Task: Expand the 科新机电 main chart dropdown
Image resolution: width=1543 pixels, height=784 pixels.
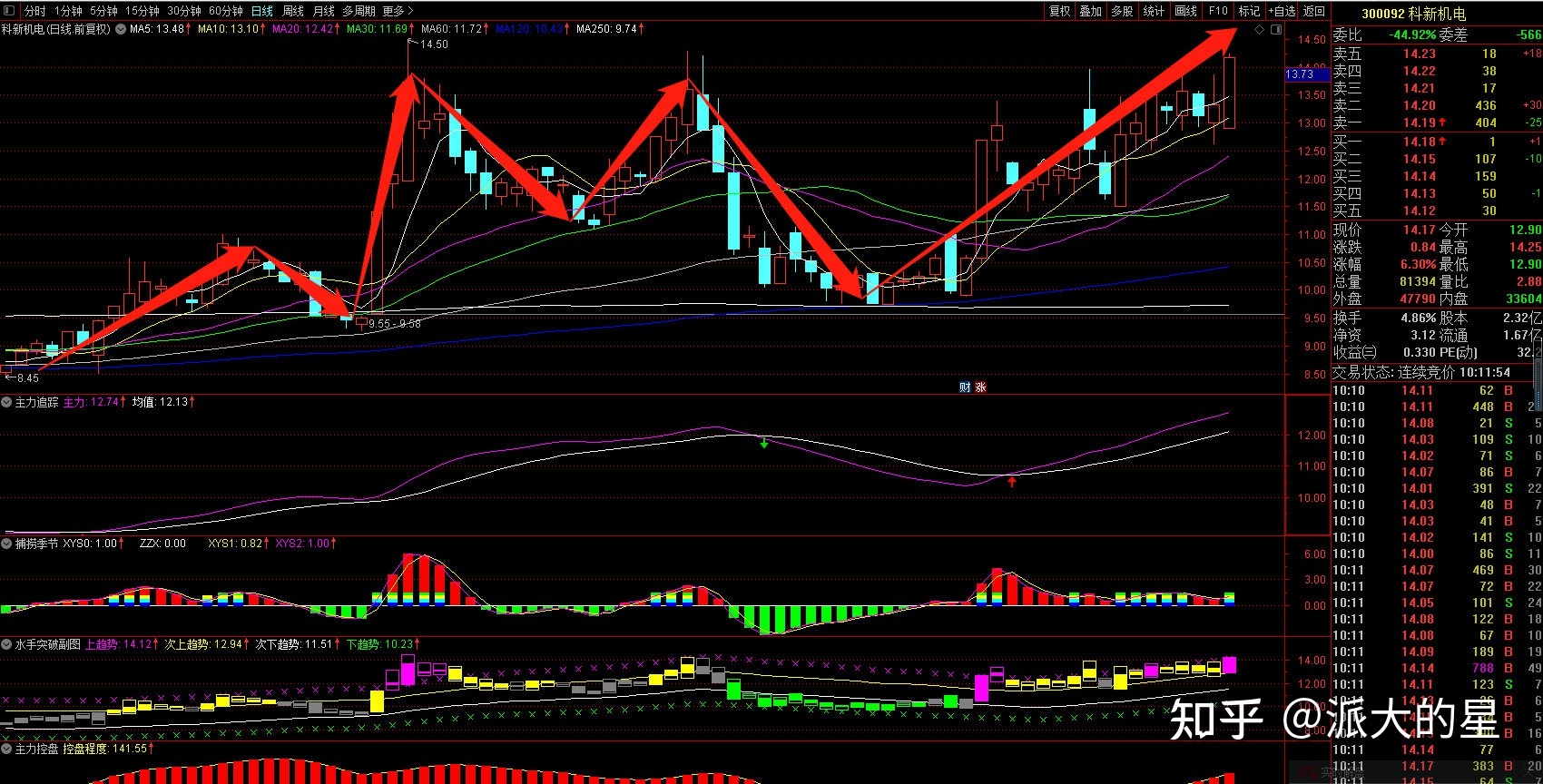Action: (x=120, y=29)
